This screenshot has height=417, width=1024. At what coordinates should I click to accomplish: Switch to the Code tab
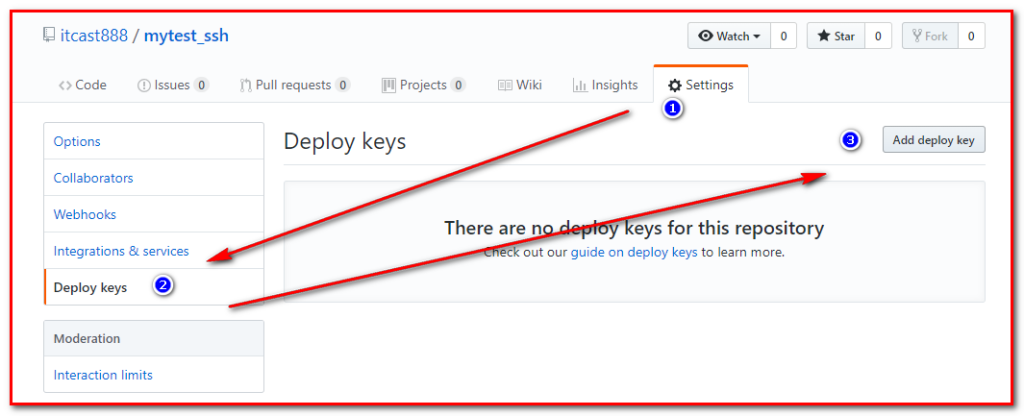[x=82, y=85]
